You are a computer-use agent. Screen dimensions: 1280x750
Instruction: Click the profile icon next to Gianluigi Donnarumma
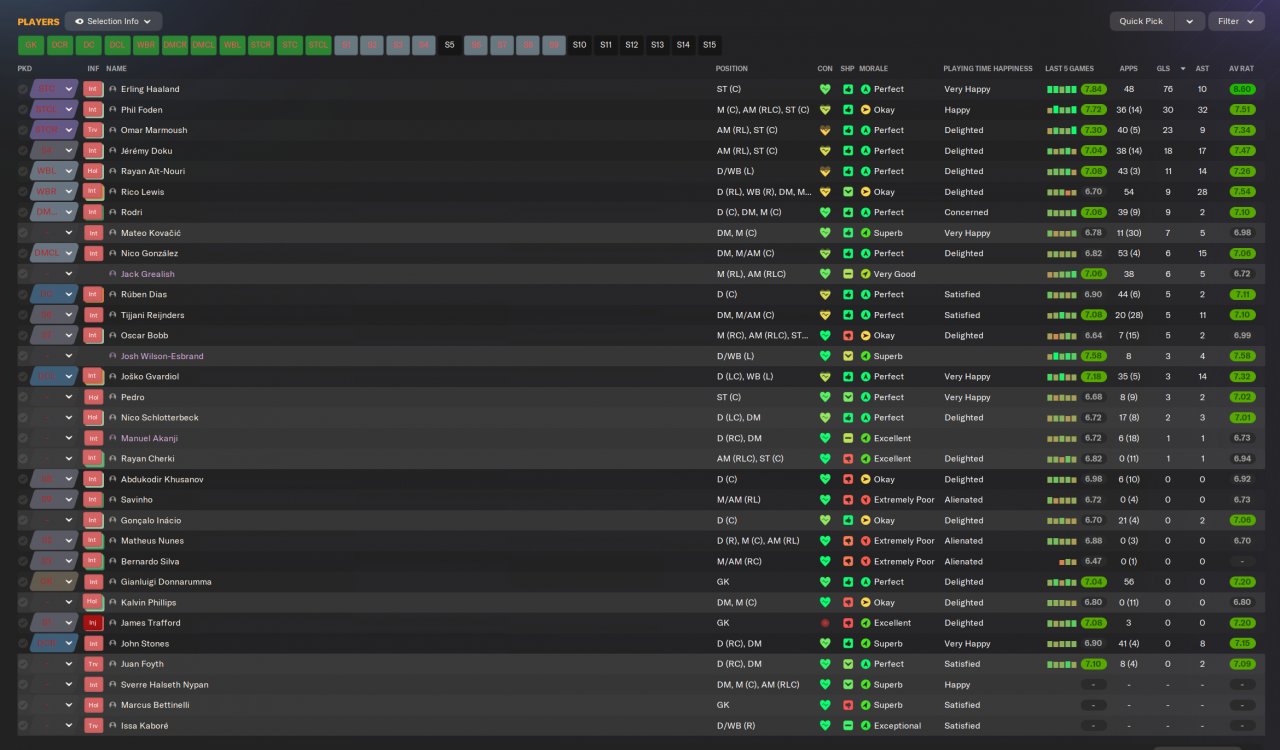pos(113,582)
